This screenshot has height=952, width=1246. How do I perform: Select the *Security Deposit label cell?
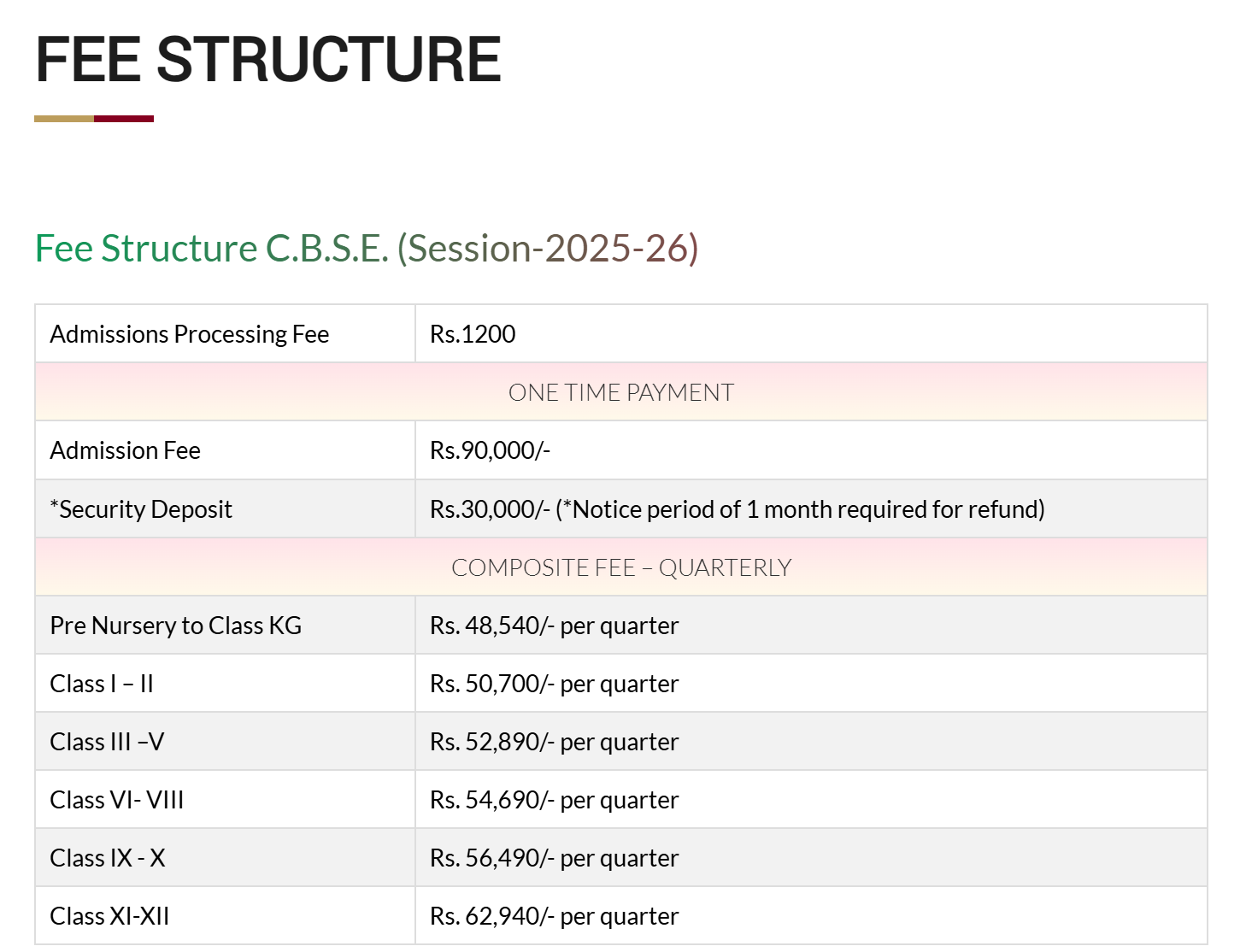pos(141,509)
